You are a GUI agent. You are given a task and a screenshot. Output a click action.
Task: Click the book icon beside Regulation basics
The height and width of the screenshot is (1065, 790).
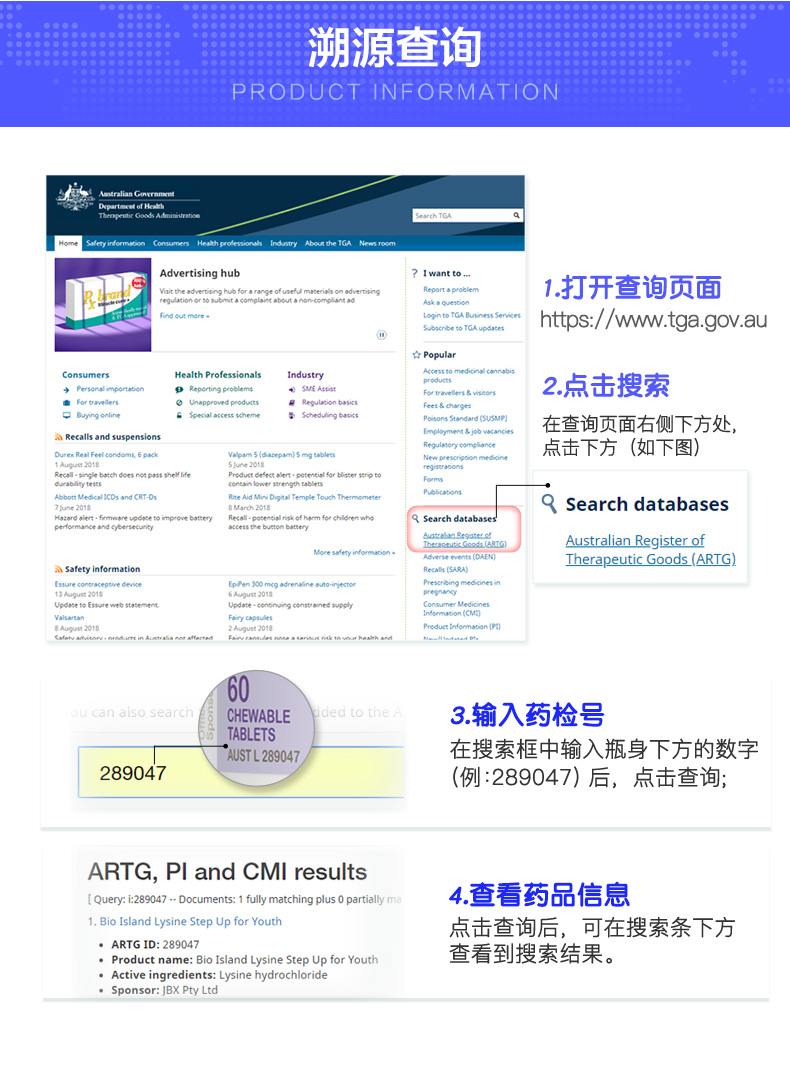pyautogui.click(x=292, y=402)
